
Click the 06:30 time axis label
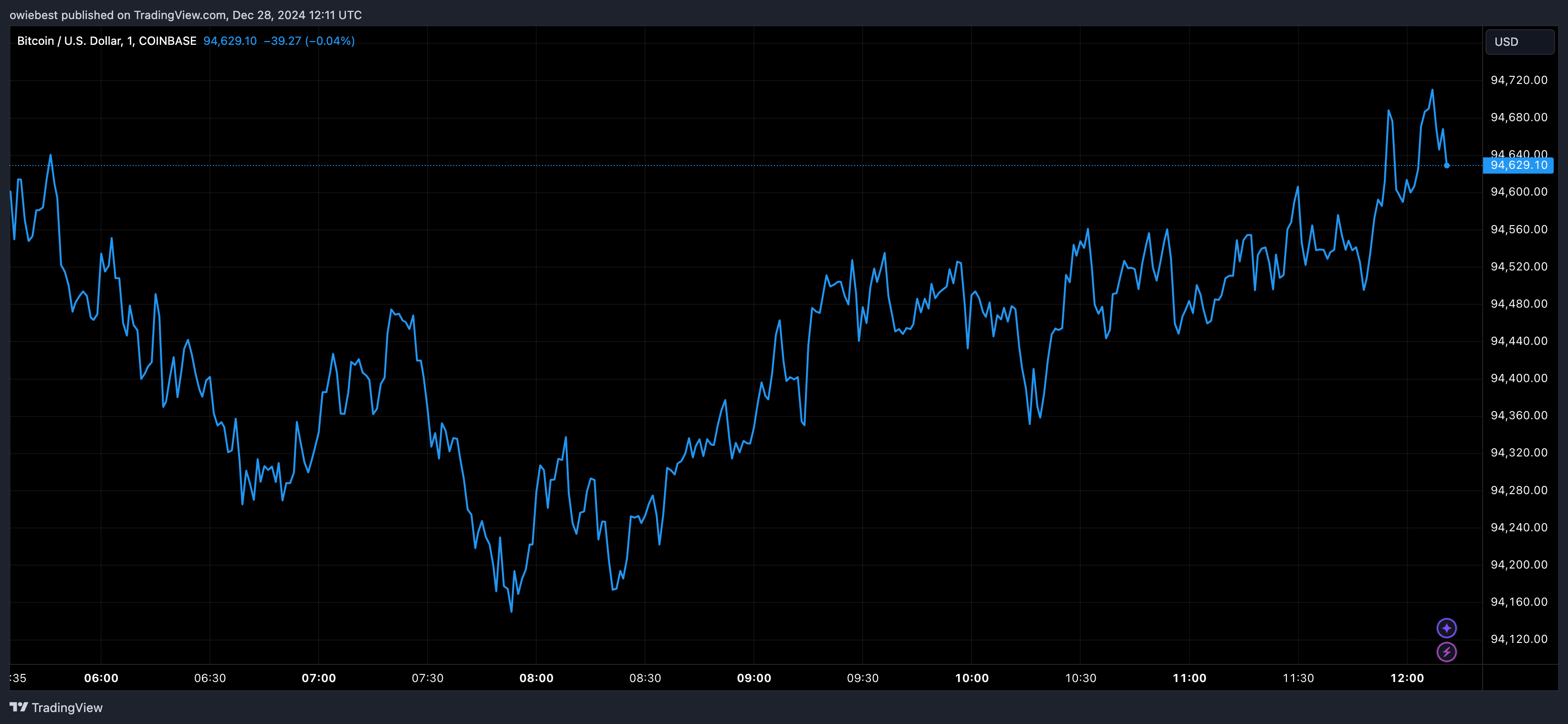(210, 678)
